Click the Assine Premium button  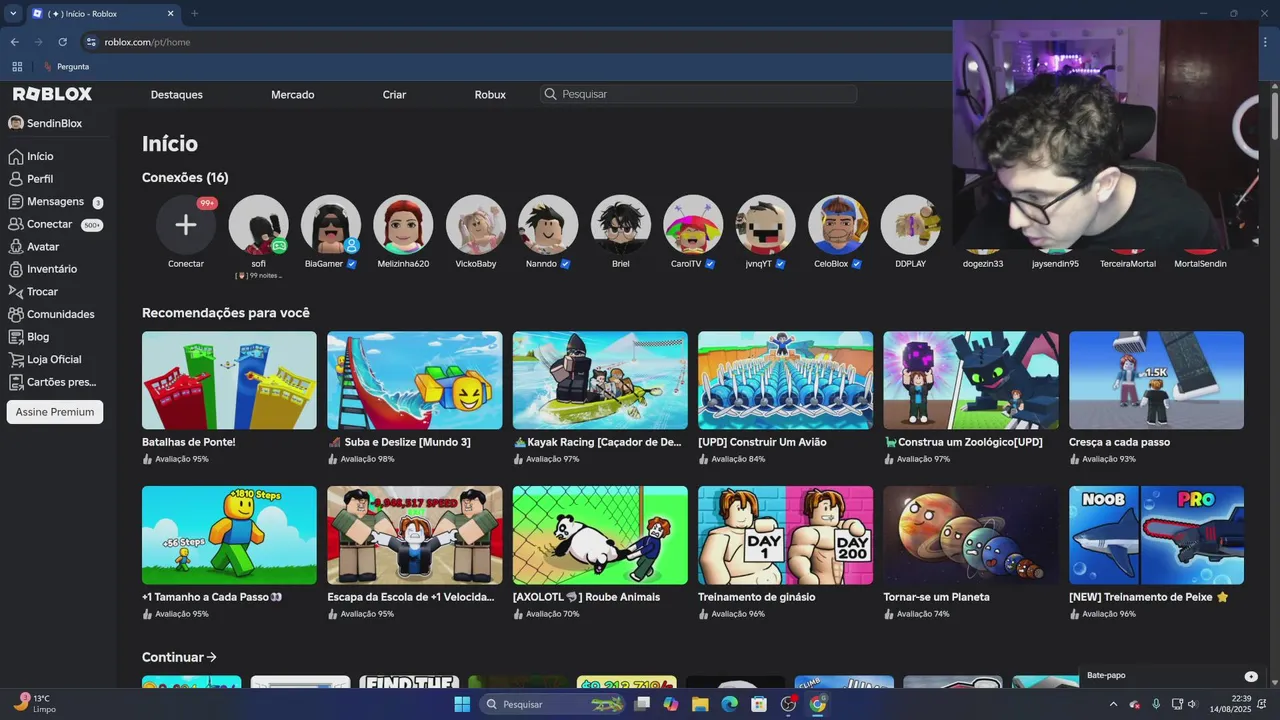(55, 412)
